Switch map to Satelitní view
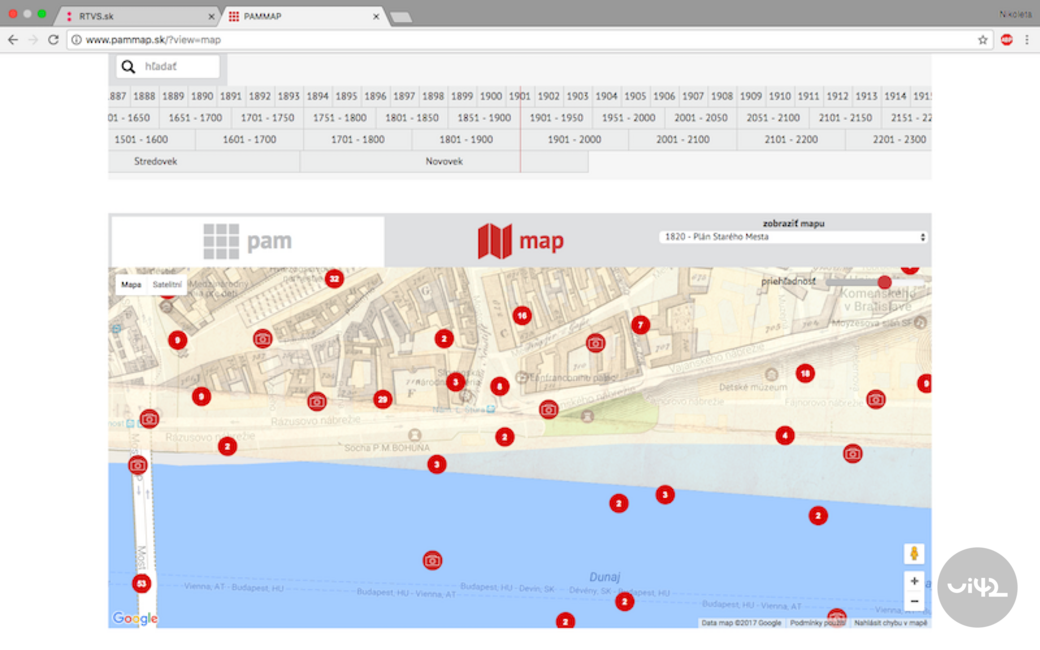The image size is (1040, 650). tap(167, 285)
